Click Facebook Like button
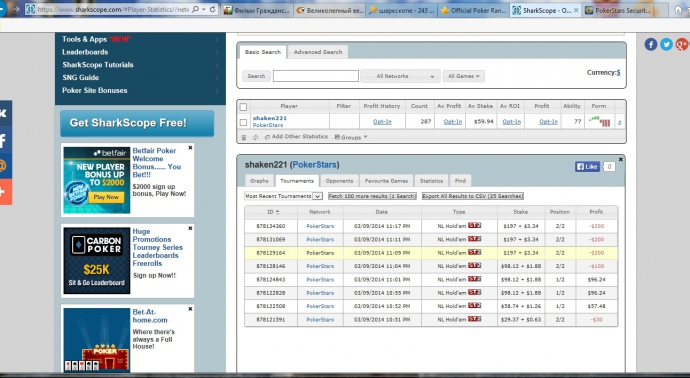 click(587, 167)
